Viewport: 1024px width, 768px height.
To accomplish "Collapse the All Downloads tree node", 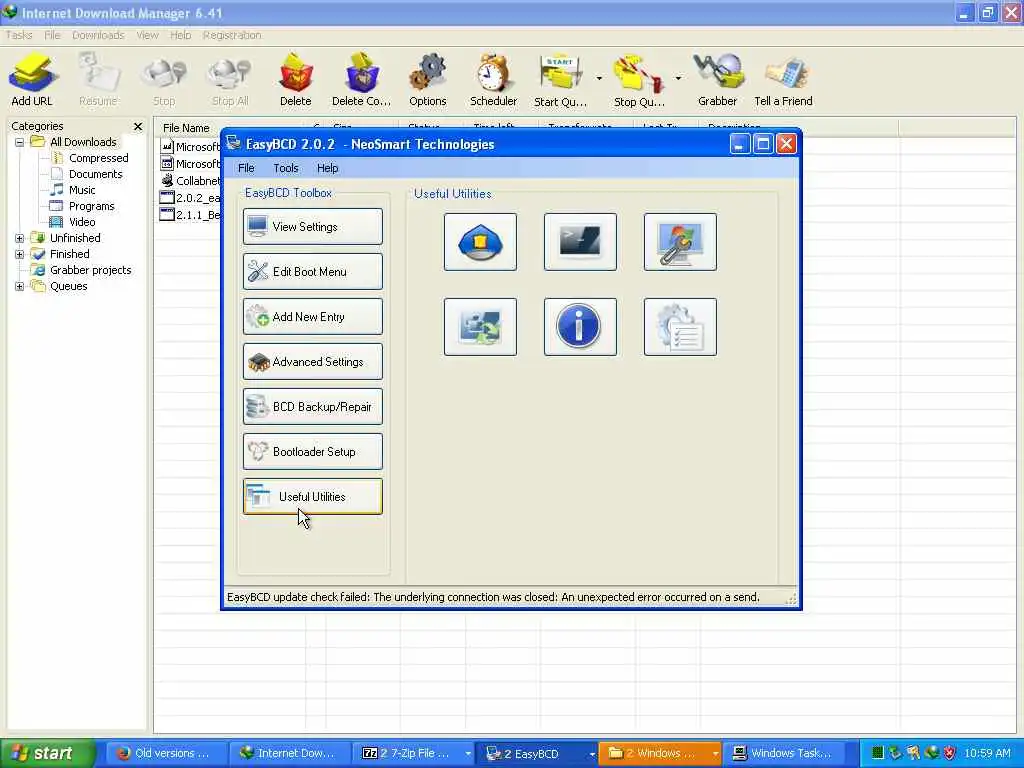I will 20,142.
